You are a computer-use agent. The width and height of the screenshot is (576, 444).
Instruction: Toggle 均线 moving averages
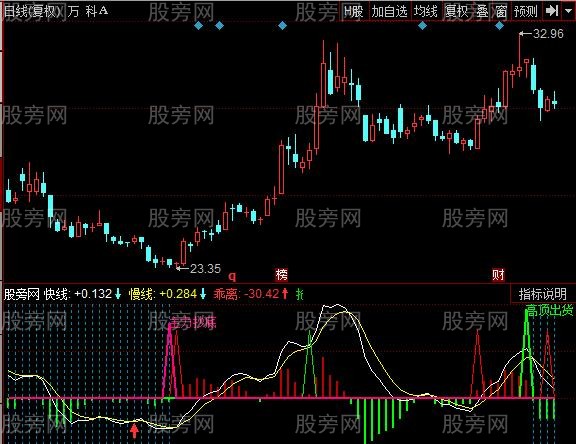(x=426, y=11)
